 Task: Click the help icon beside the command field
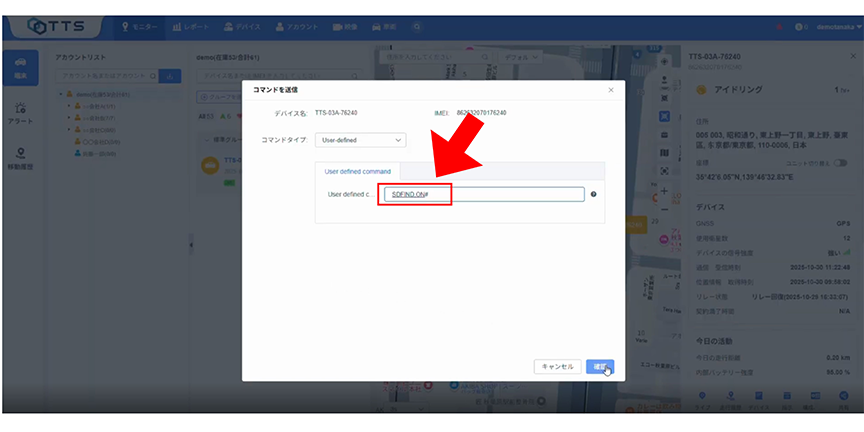tap(593, 194)
